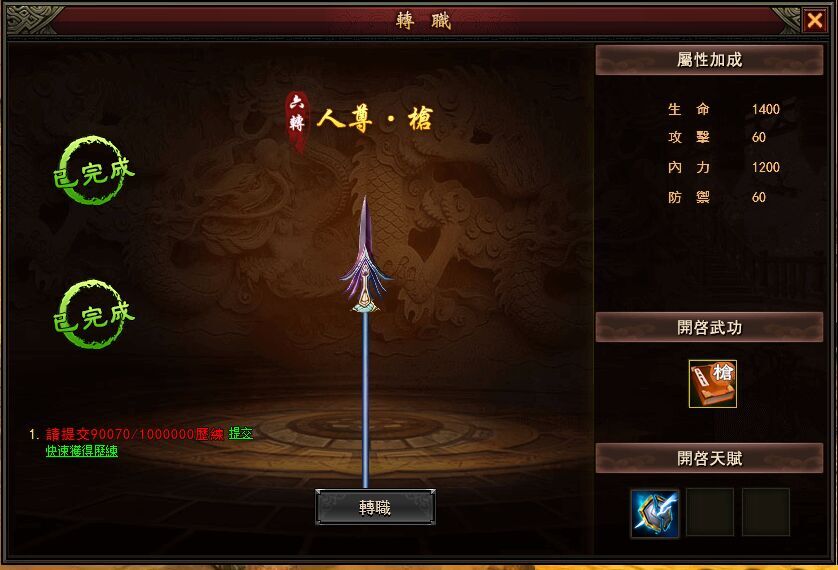This screenshot has width=838, height=570.
Task: Open the 快速獲得歷練 link
Action: tap(82, 451)
